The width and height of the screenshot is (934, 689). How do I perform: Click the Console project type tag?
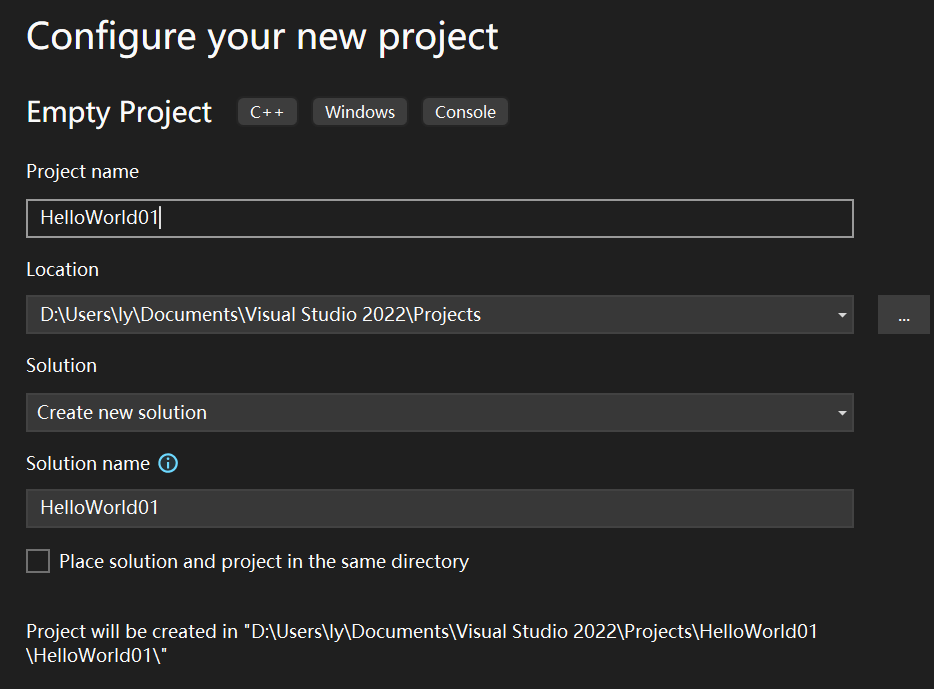(x=465, y=112)
